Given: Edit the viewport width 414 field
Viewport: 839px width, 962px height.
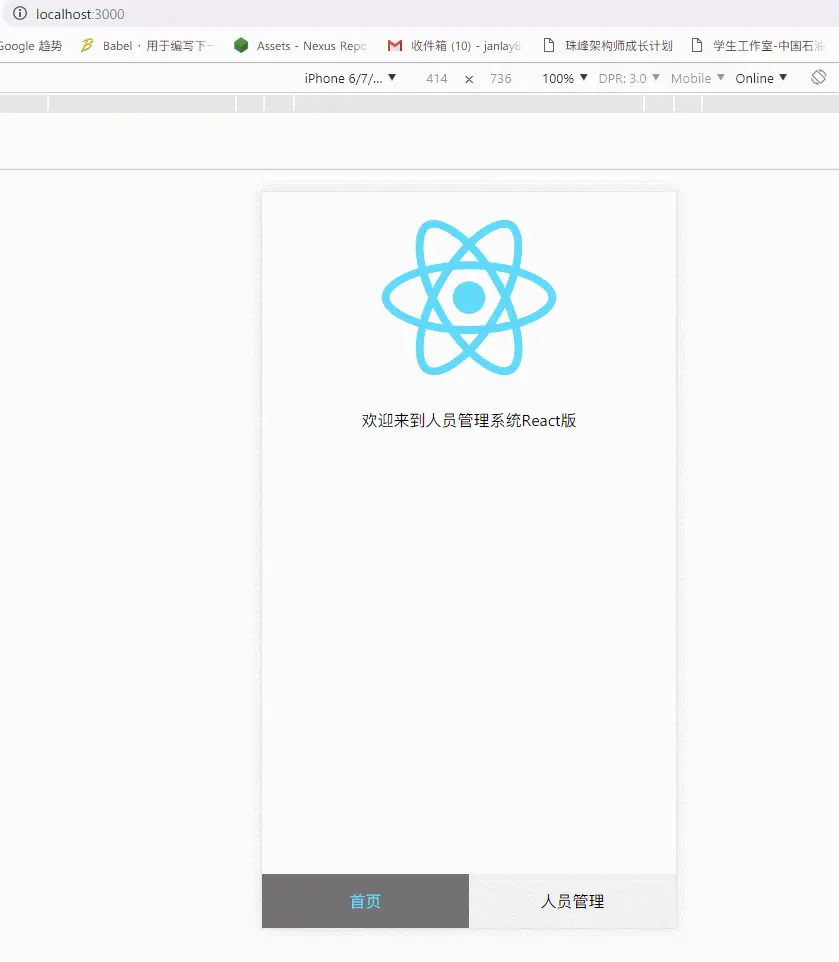Looking at the screenshot, I should point(437,79).
